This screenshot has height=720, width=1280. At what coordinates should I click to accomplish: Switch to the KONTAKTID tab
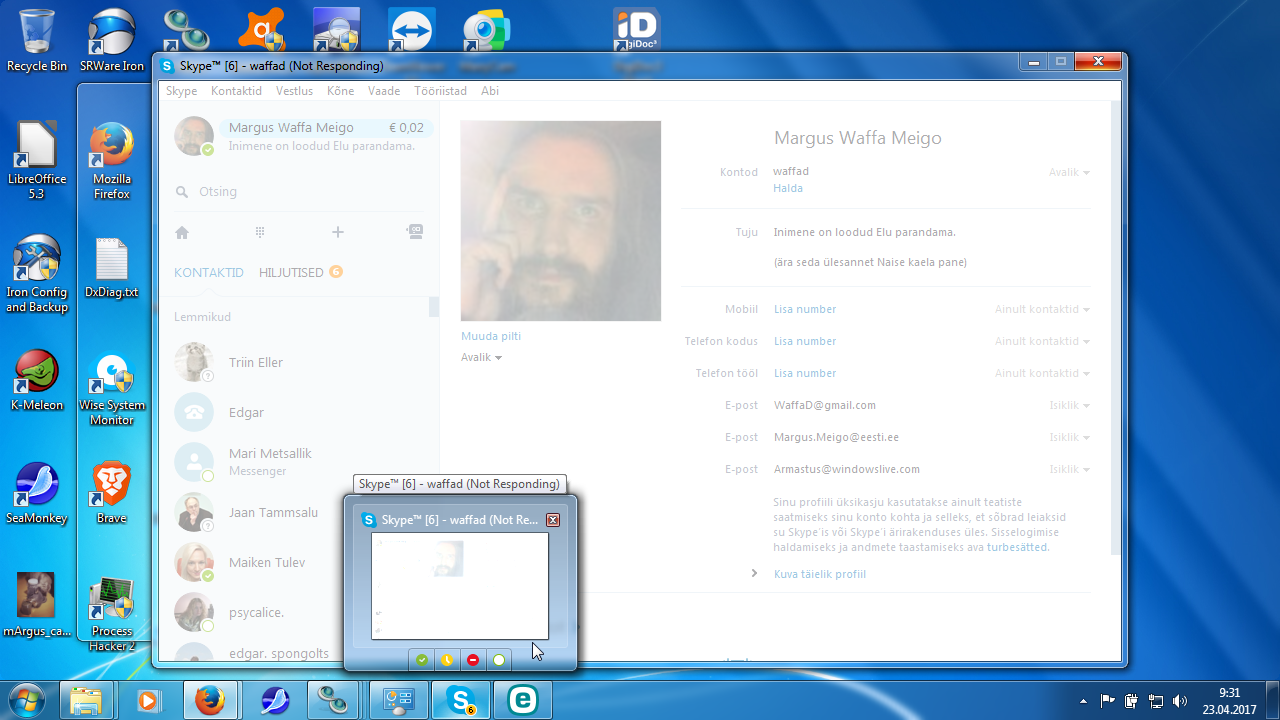click(x=209, y=272)
